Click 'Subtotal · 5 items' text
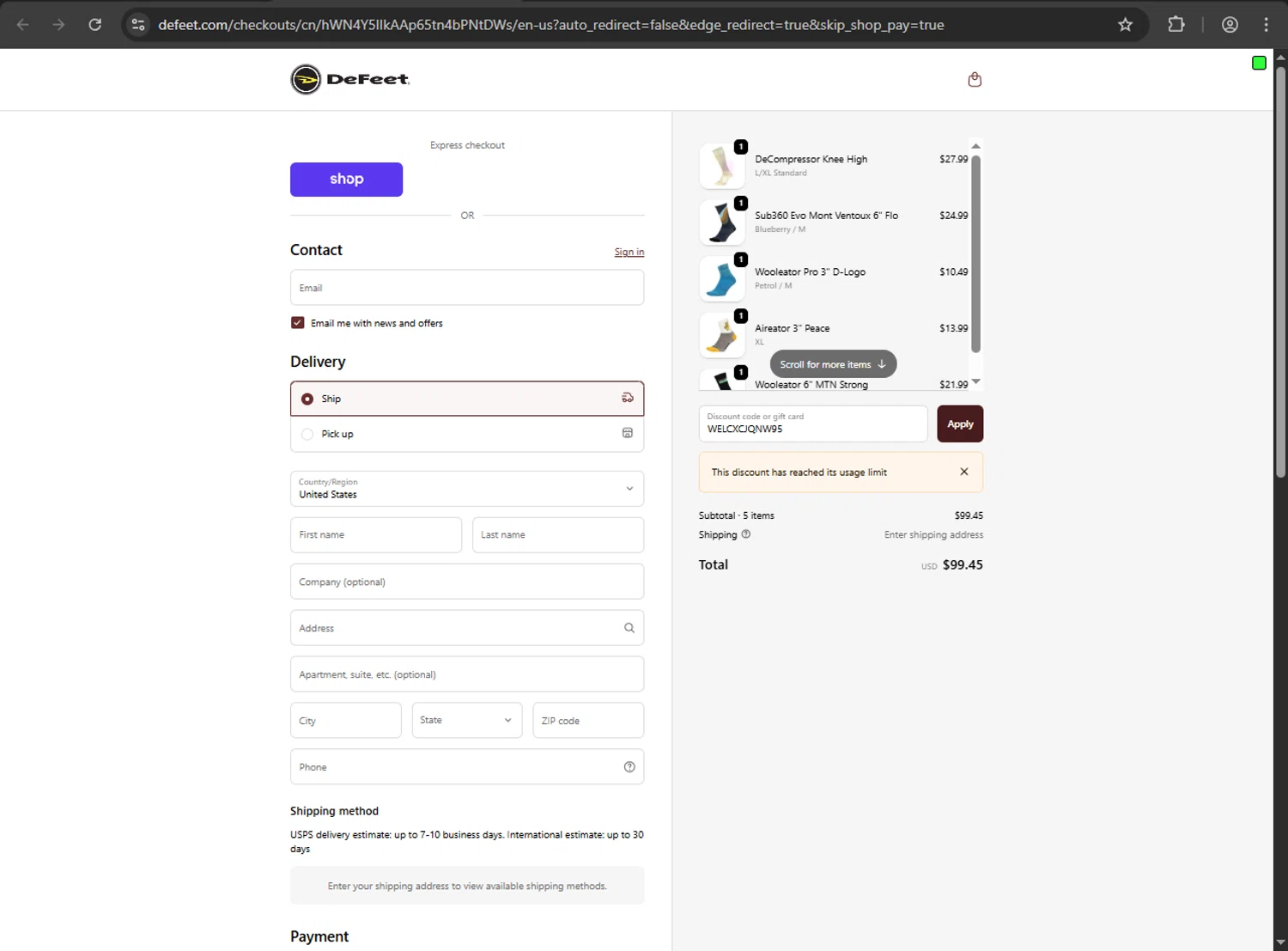The height and width of the screenshot is (951, 1288). [737, 515]
